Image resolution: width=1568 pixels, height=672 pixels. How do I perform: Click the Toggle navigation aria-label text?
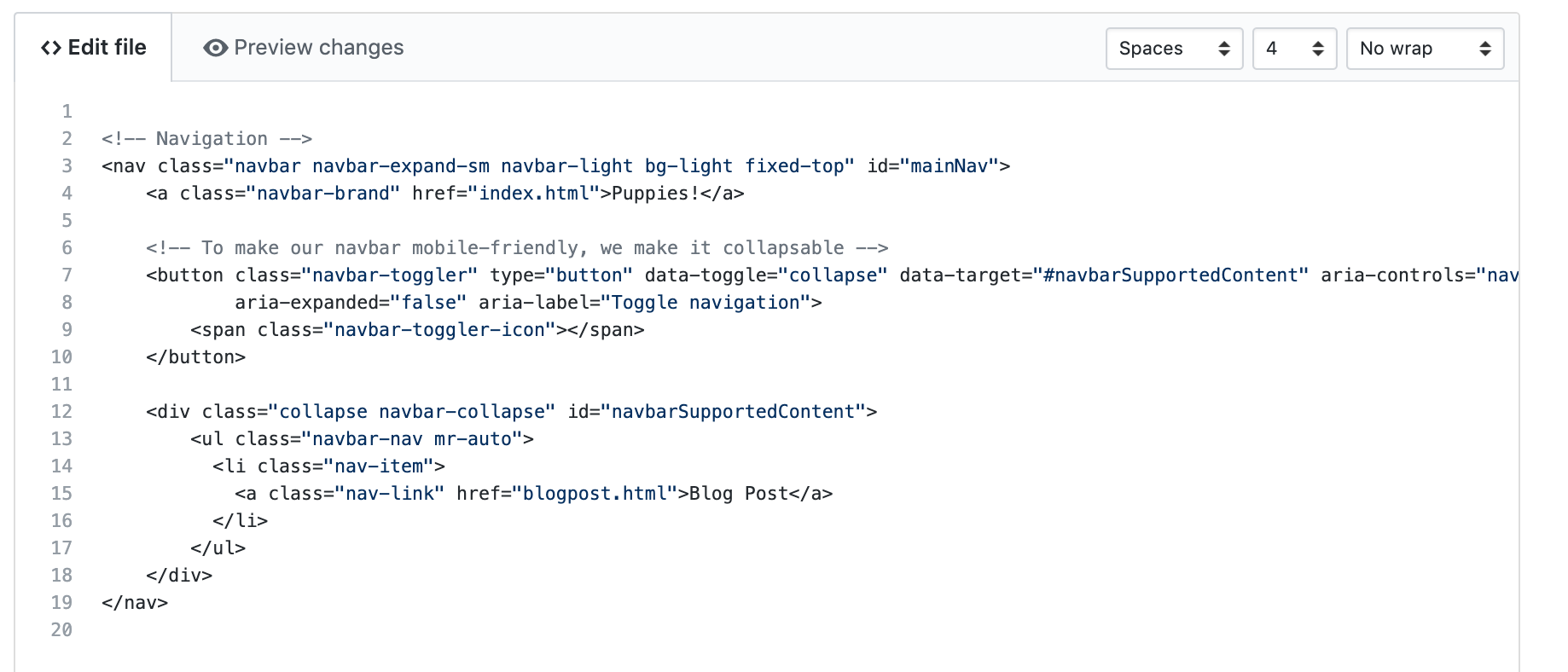point(706,302)
